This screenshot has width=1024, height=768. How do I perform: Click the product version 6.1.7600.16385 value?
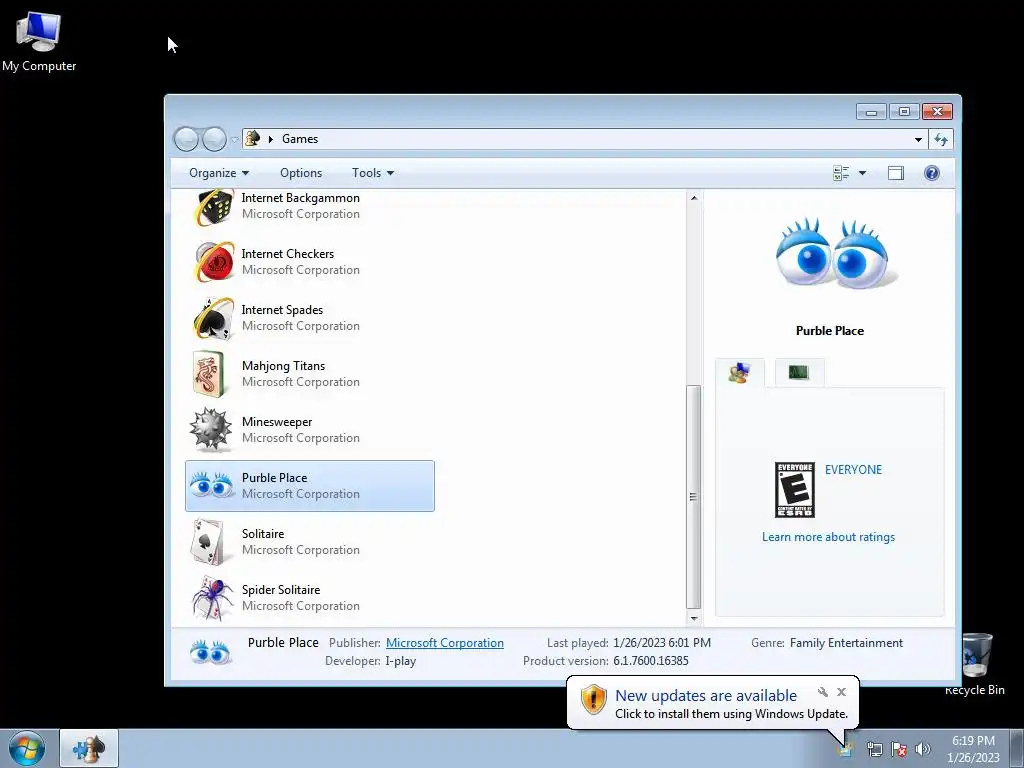point(650,661)
